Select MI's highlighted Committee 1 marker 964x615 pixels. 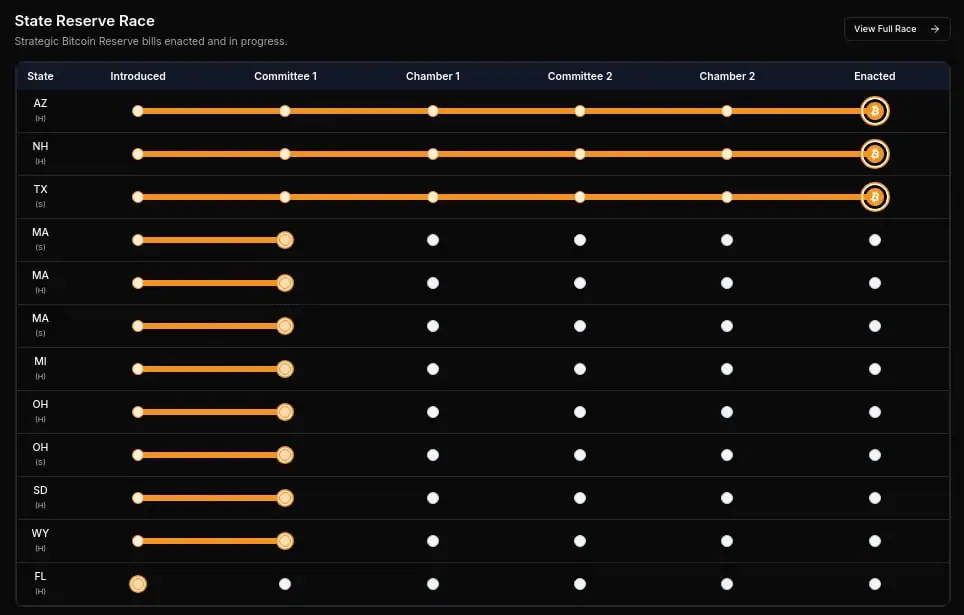[x=285, y=369]
